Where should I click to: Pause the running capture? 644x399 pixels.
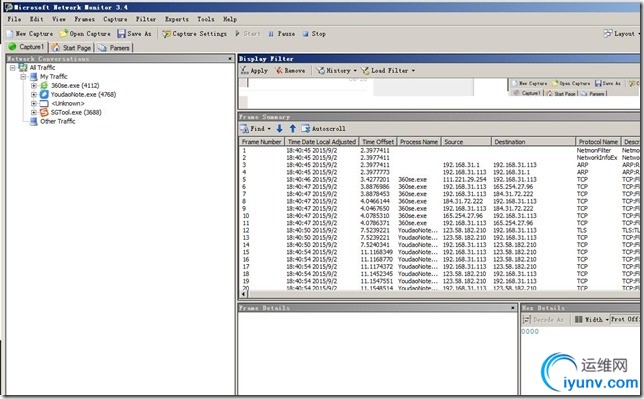(x=282, y=34)
